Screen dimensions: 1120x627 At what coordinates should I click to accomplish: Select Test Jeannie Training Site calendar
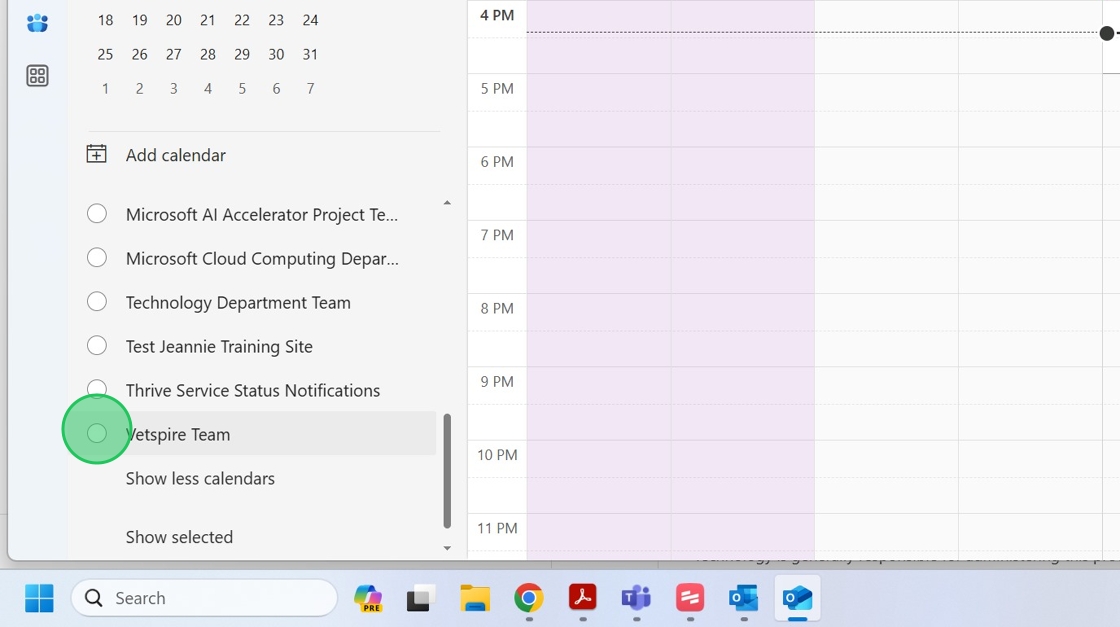(x=97, y=346)
